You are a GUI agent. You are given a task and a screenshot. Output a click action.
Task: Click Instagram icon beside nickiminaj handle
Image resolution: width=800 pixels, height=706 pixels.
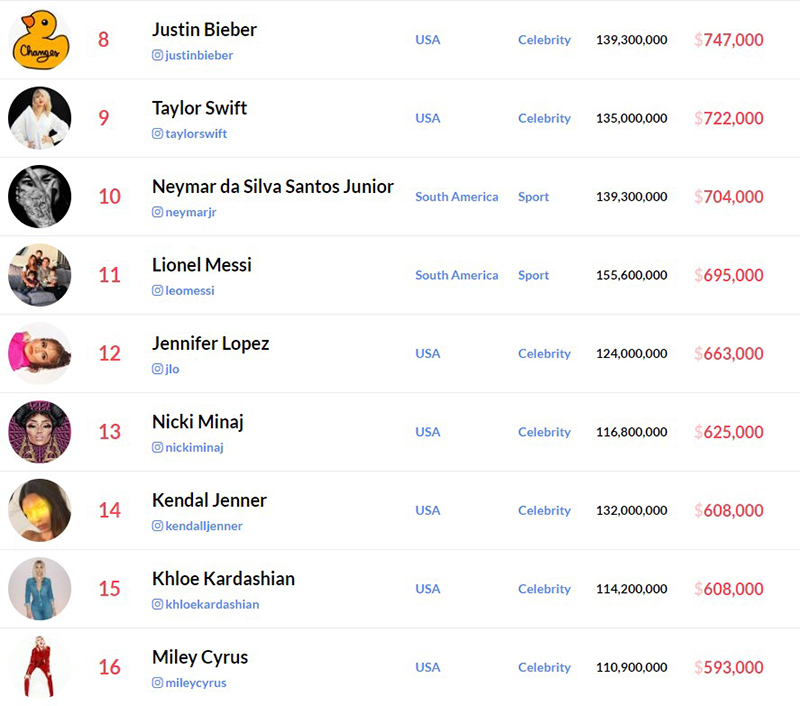click(x=157, y=447)
